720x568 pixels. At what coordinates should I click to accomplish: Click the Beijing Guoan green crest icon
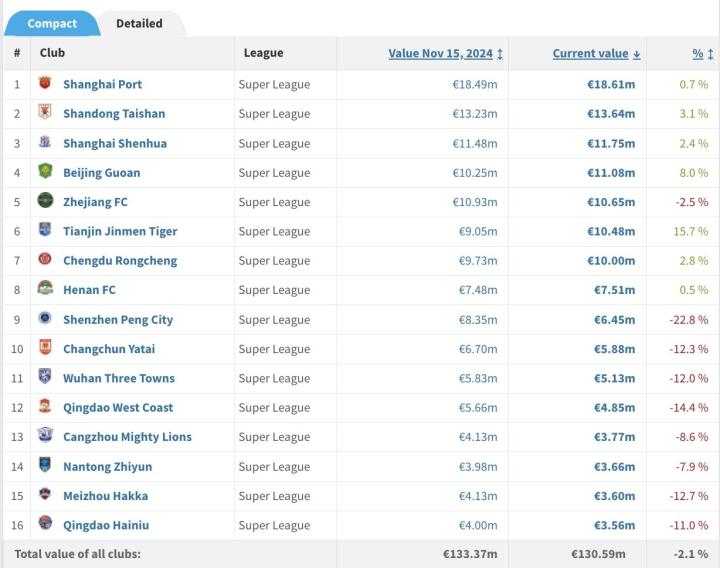pos(45,172)
